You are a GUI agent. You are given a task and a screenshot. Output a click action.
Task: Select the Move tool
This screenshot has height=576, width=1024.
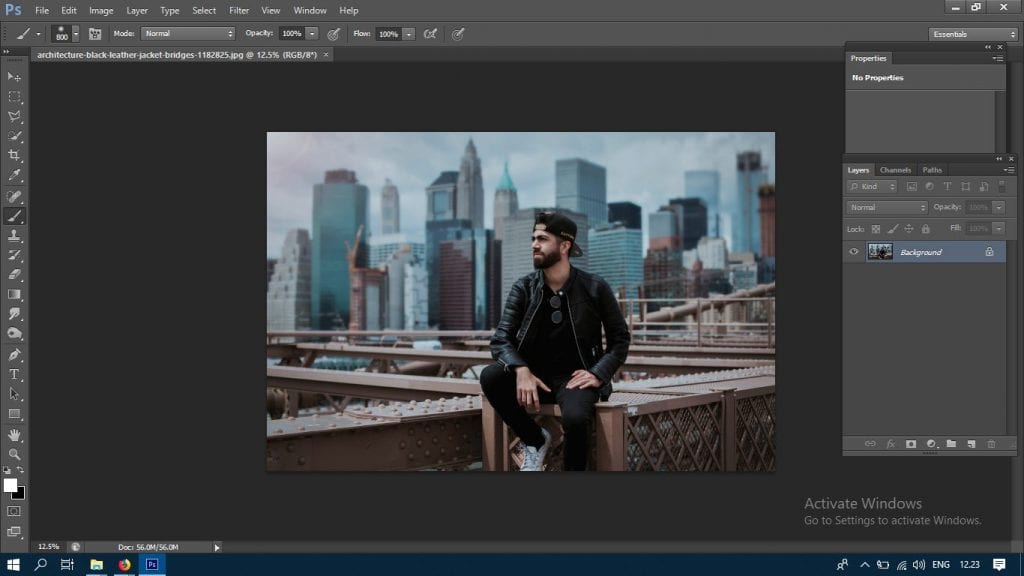[x=14, y=77]
